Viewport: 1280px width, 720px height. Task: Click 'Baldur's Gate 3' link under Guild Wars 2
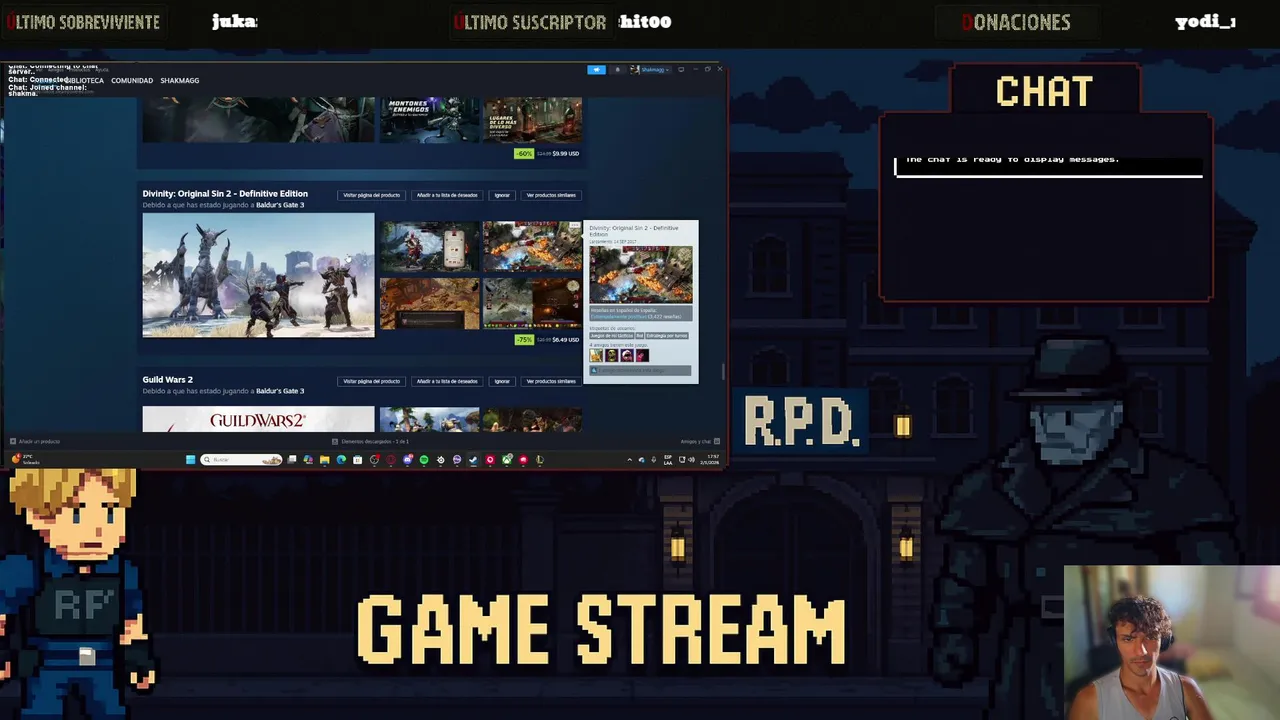click(x=280, y=391)
